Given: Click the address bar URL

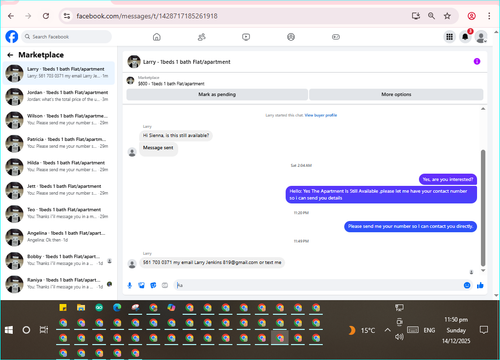Looking at the screenshot, I should pyautogui.click(x=147, y=16).
